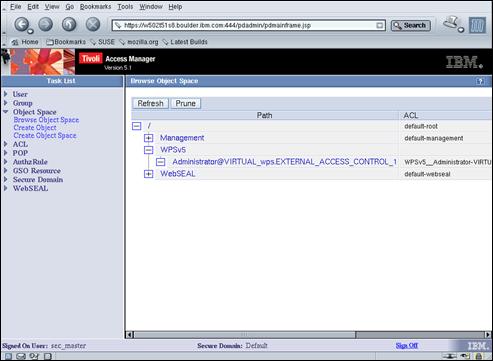Click the security padlock icon in status bar

point(479,356)
